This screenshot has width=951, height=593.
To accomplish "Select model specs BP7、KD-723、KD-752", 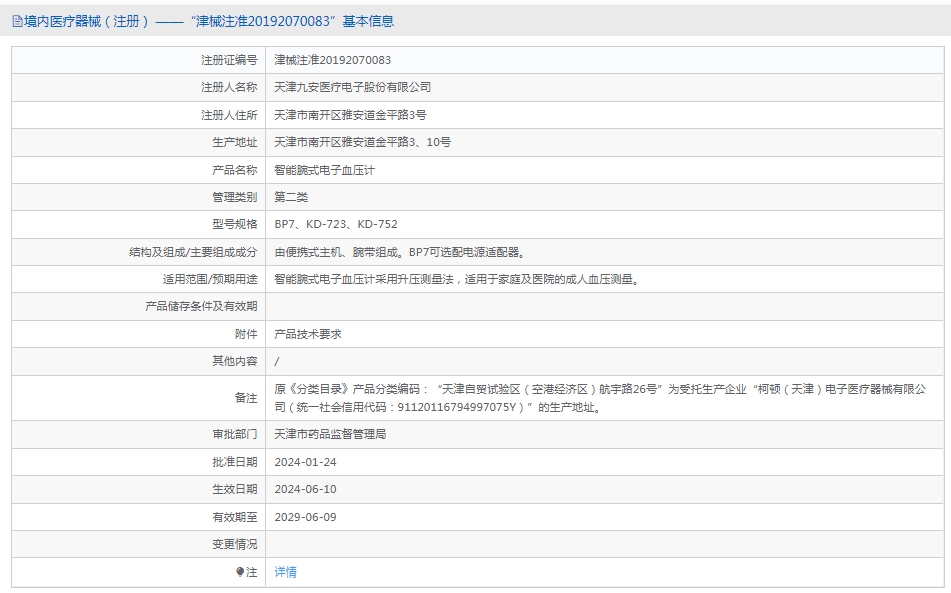I will point(336,224).
